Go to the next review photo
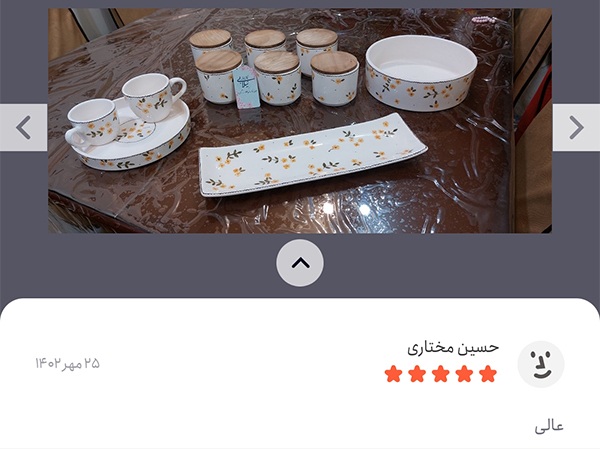 tap(576, 127)
